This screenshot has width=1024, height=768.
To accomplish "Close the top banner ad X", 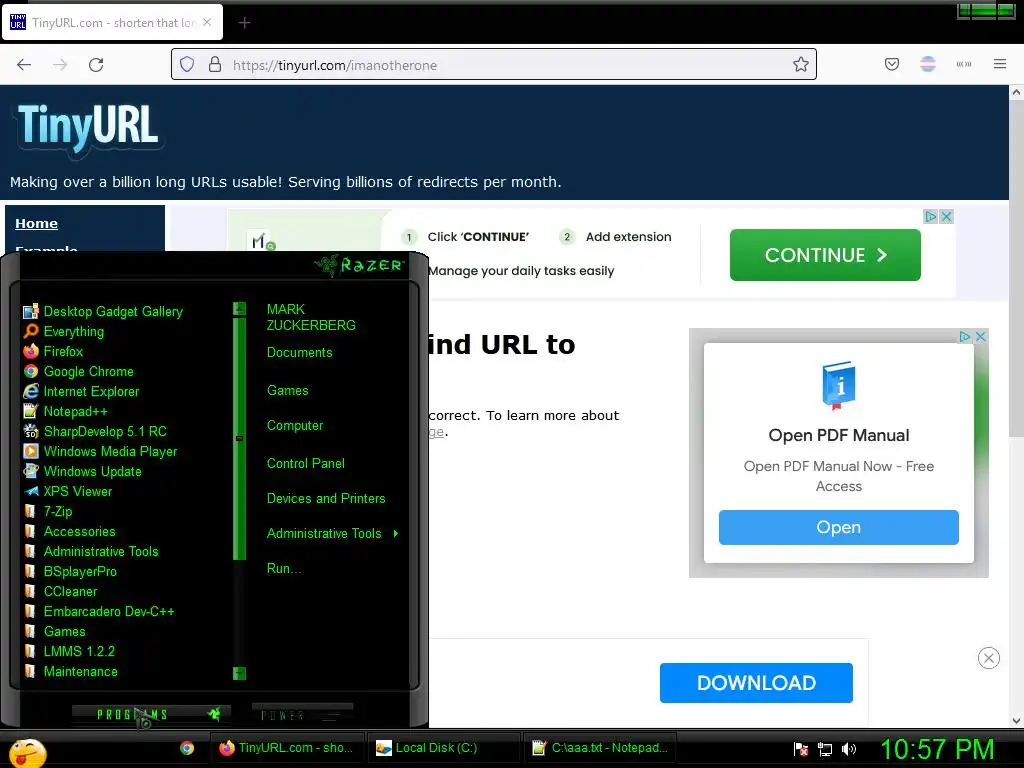I will click(946, 216).
